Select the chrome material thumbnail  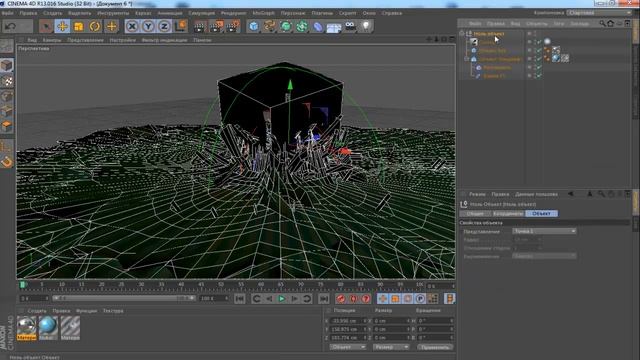pos(27,328)
